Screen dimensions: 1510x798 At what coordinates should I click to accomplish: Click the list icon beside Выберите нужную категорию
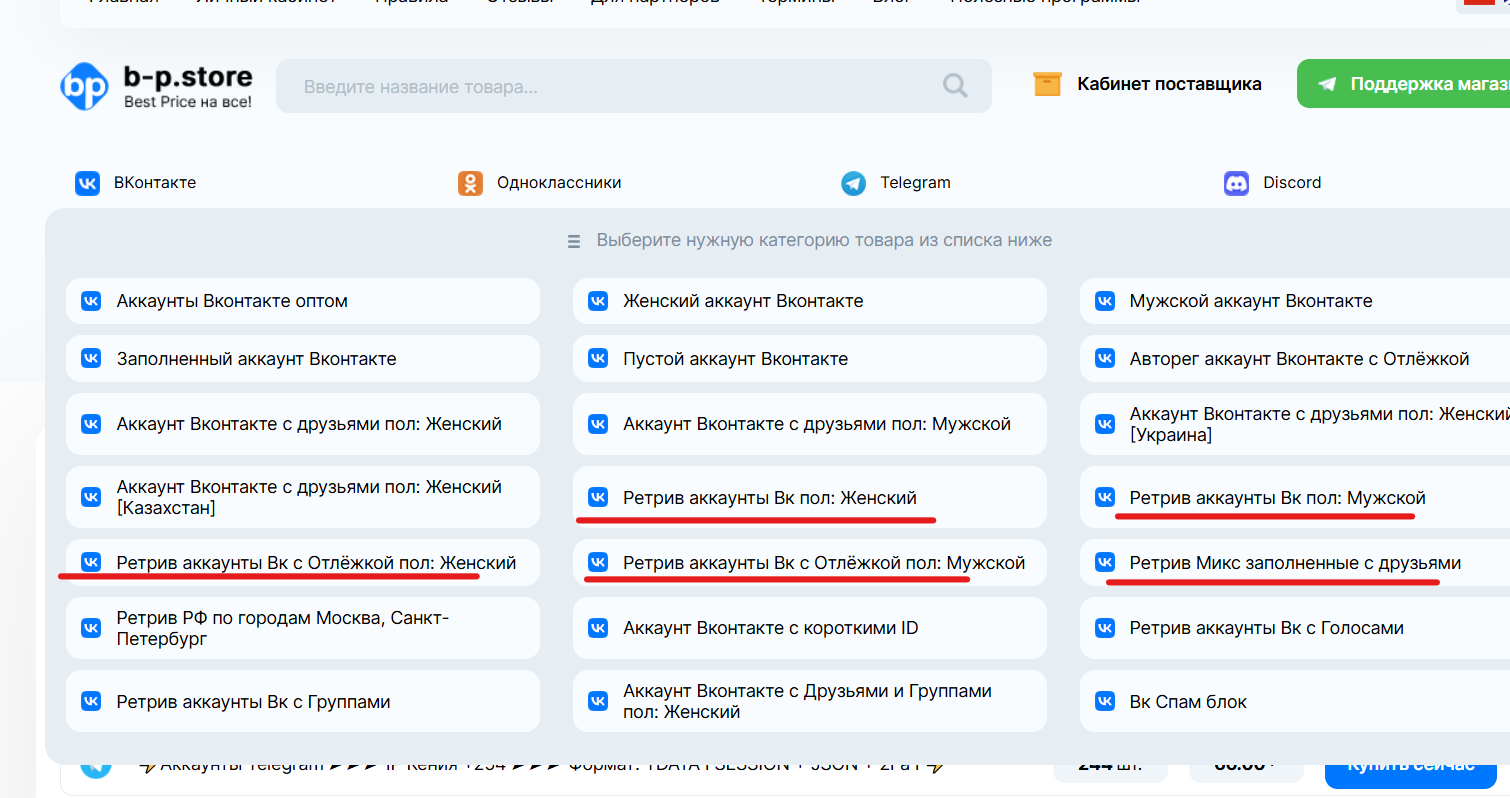pos(574,241)
